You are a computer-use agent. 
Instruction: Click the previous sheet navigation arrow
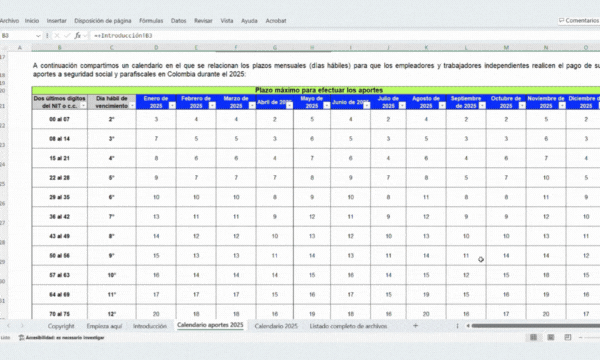[8, 326]
